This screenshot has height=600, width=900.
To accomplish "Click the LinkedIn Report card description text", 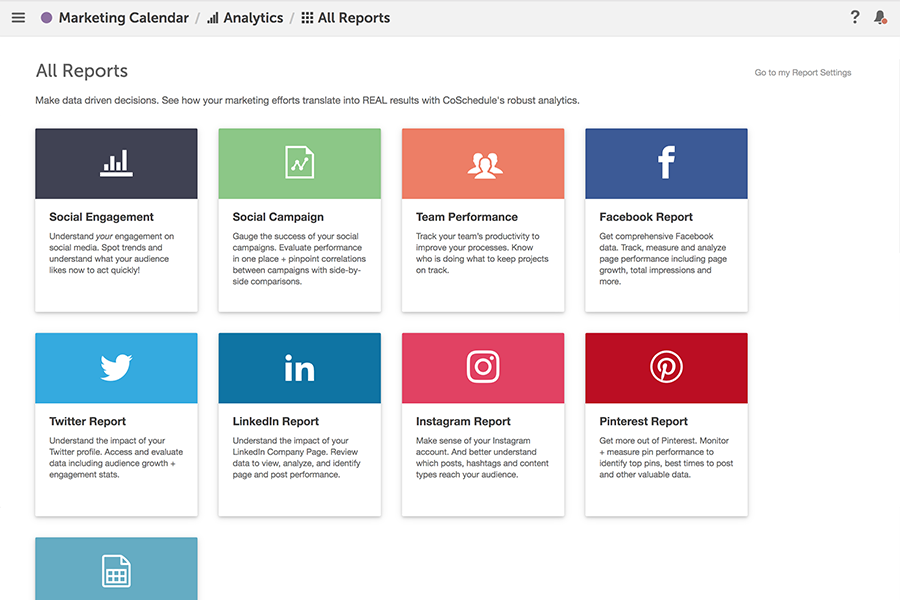I will (296, 458).
